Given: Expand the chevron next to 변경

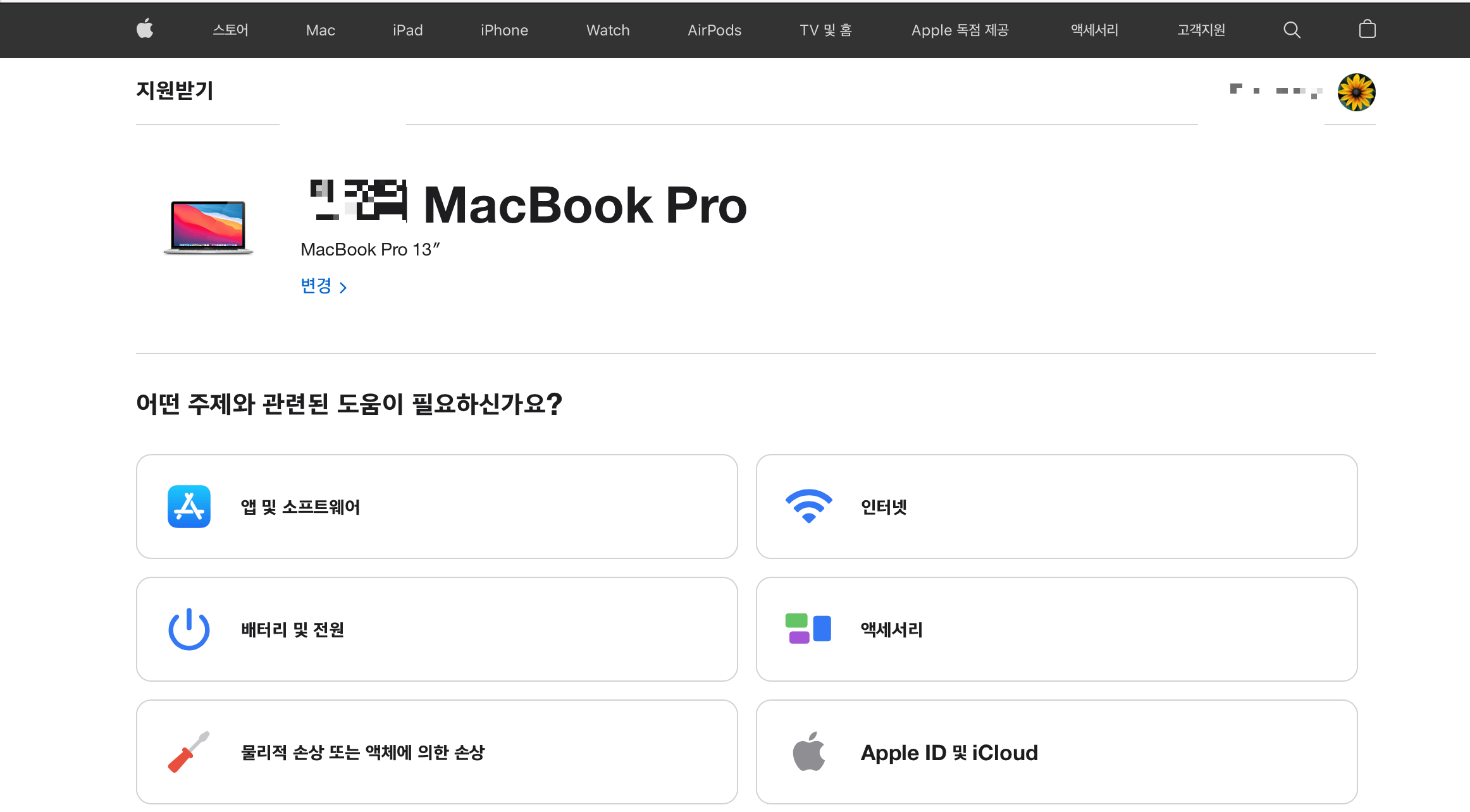Looking at the screenshot, I should click(343, 286).
